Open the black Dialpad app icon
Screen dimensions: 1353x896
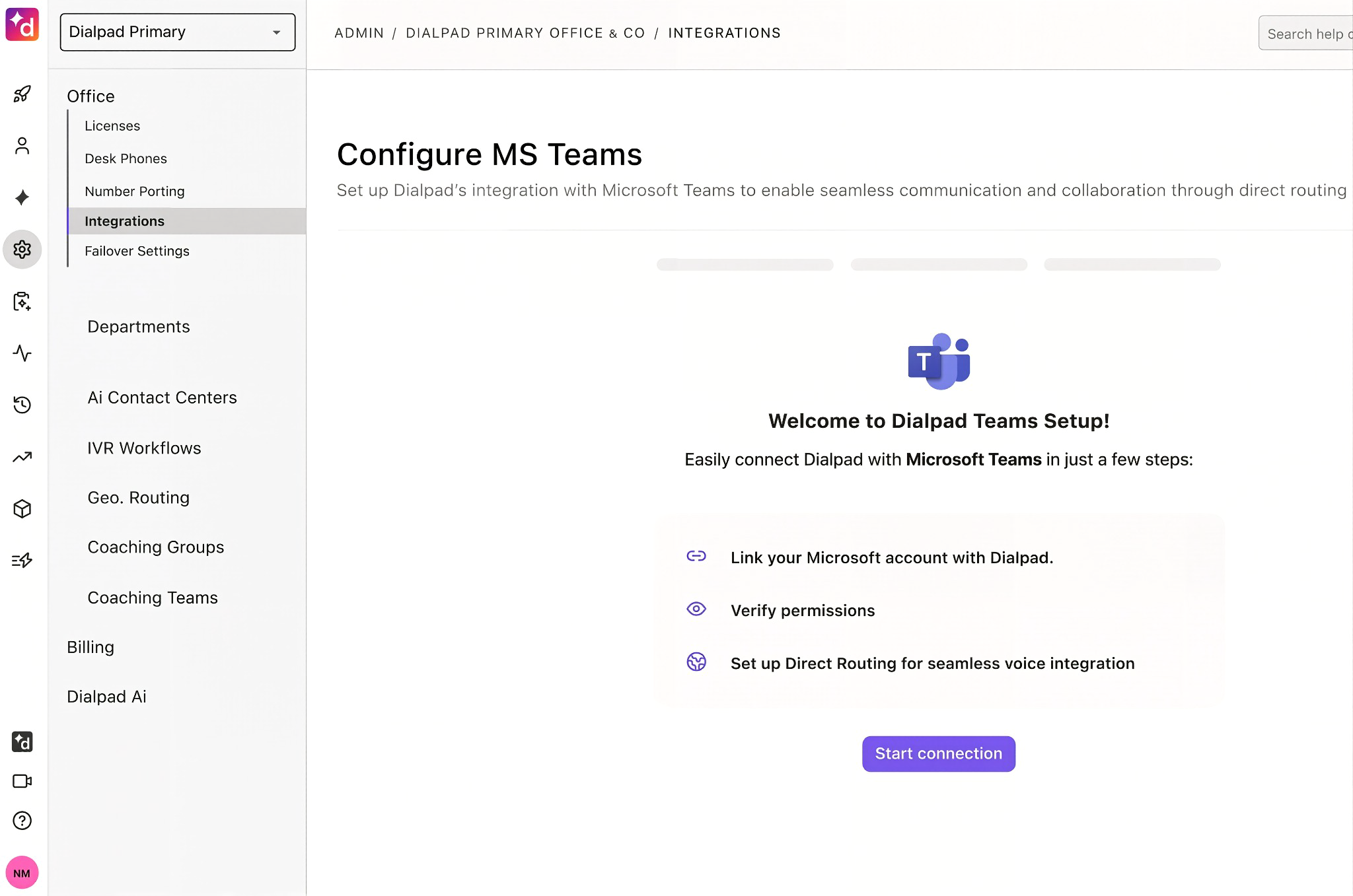(22, 742)
